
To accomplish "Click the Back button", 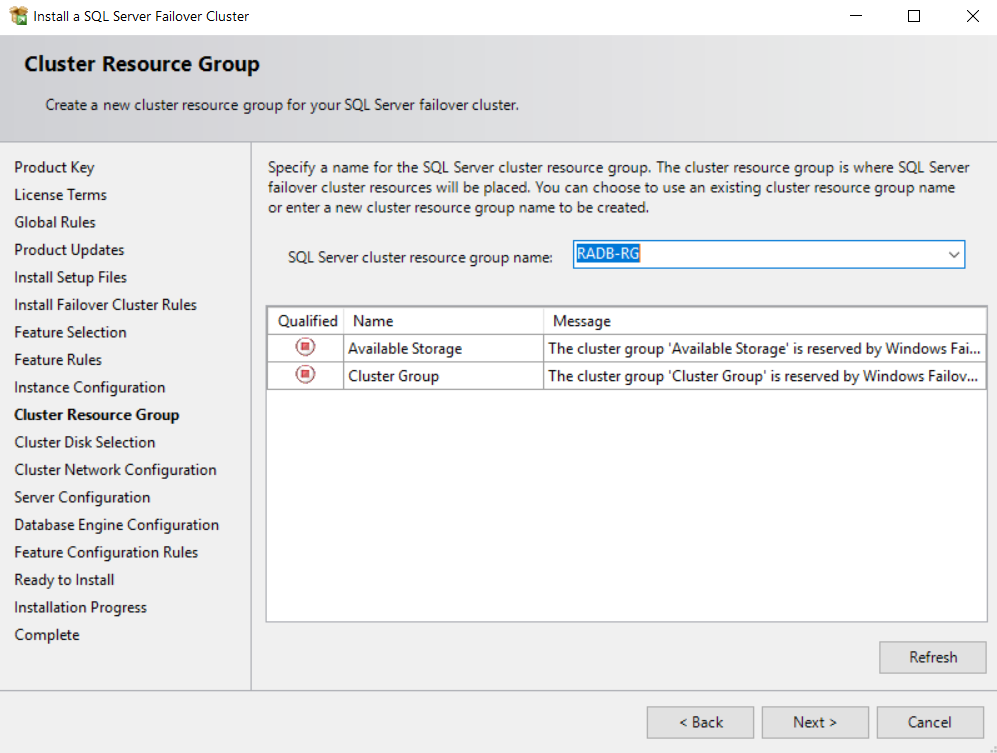I will click(x=700, y=722).
